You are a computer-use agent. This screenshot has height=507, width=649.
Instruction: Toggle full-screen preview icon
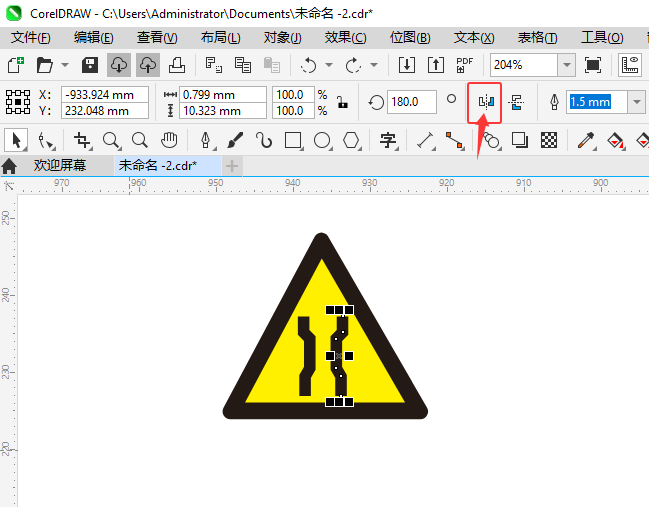point(593,65)
